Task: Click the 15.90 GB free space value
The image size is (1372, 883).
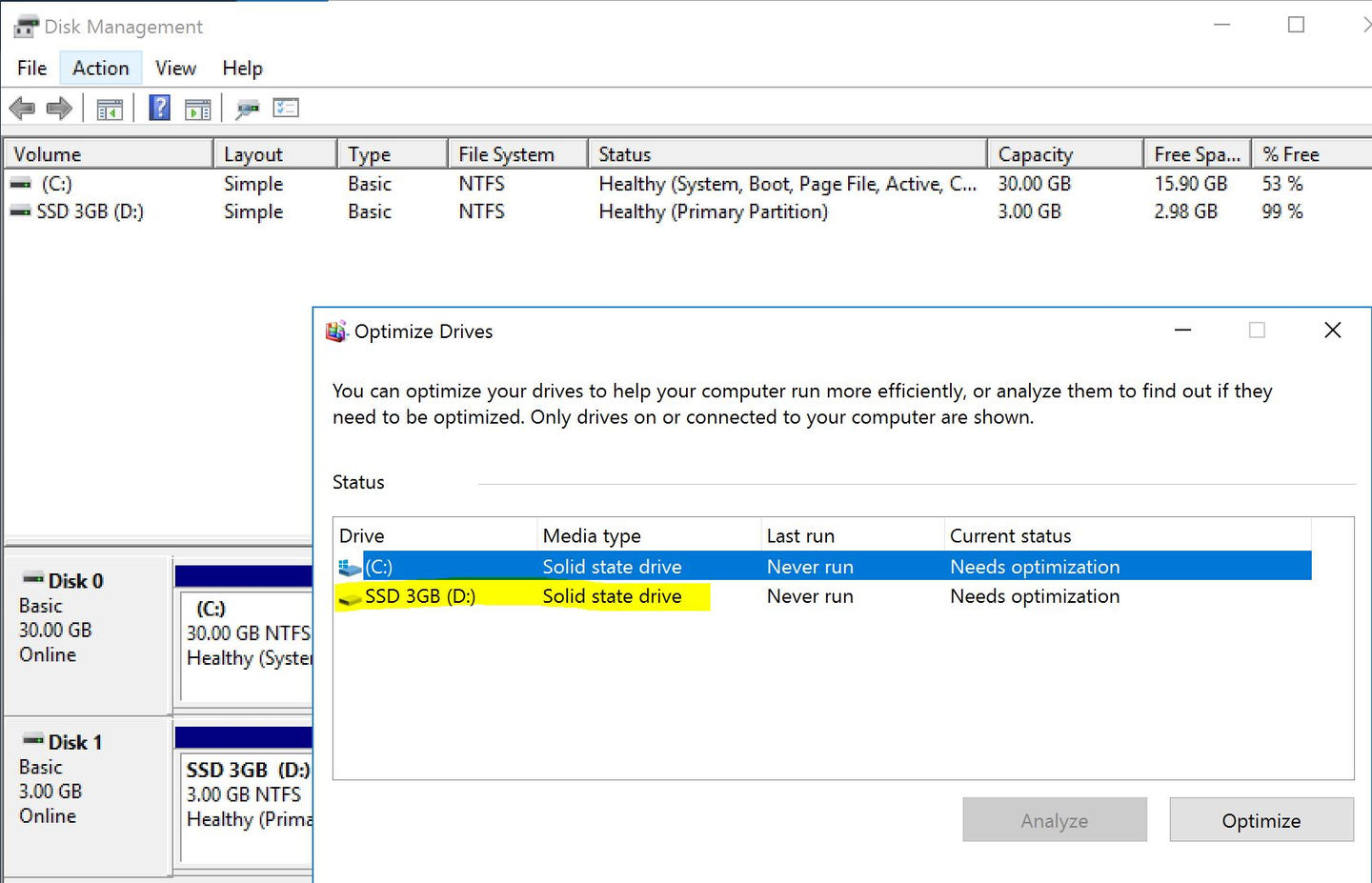Action: pos(1191,184)
